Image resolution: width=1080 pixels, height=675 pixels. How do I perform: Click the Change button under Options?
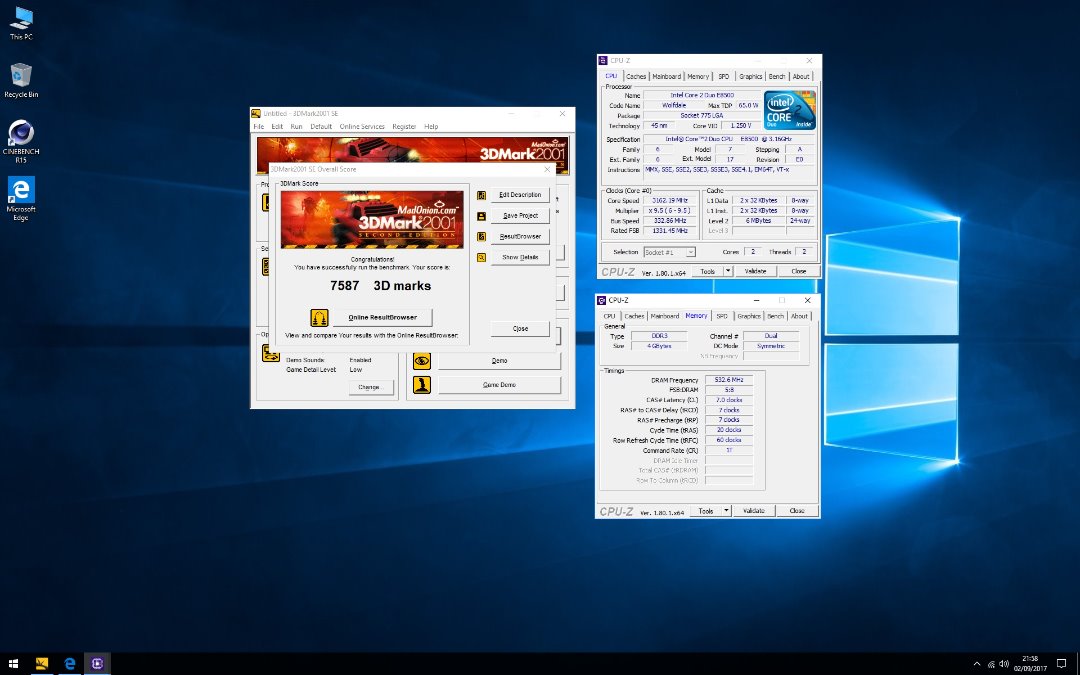[x=369, y=387]
